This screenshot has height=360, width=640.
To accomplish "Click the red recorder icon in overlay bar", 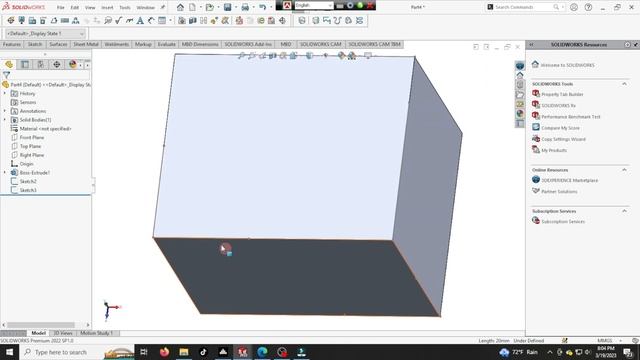I will point(287,5).
